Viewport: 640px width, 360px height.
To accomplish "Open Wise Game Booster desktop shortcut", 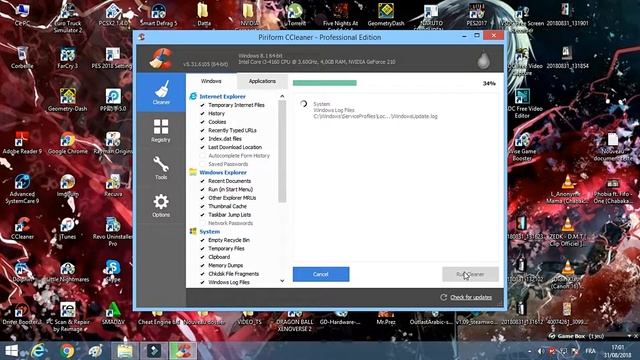I will tap(522, 146).
